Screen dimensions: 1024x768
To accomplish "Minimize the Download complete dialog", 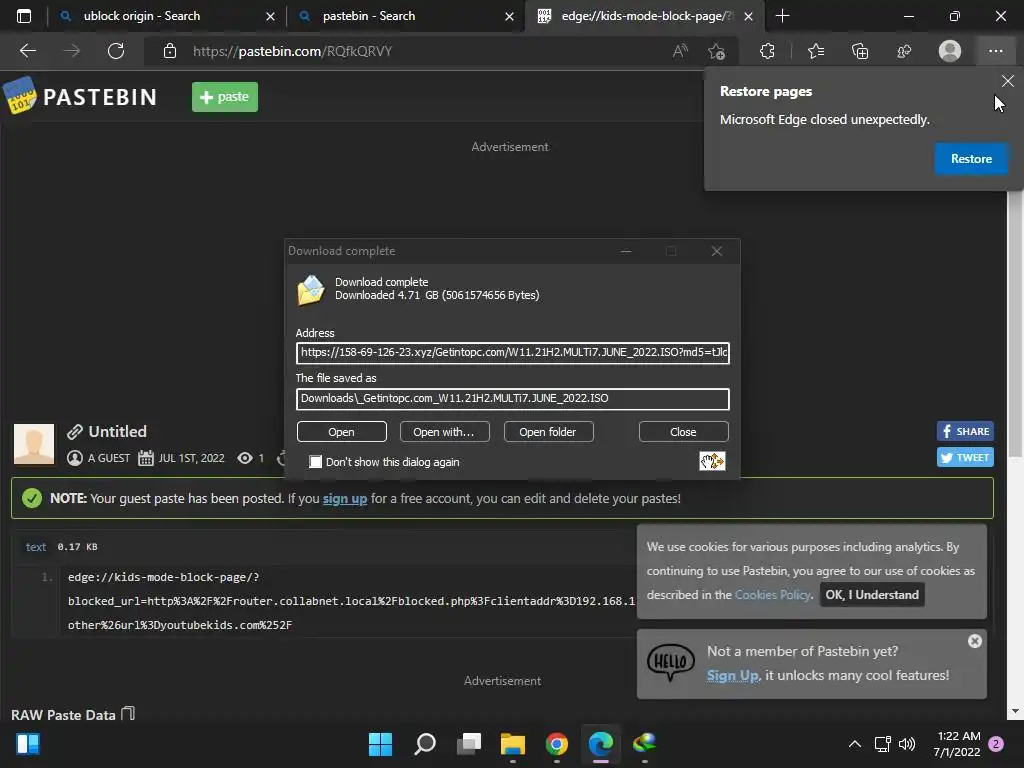I will [626, 251].
